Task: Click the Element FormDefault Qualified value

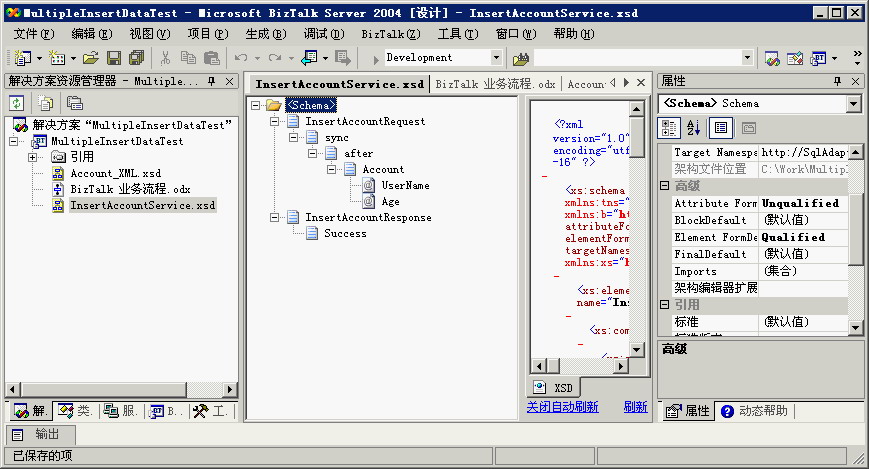Action: [x=803, y=237]
